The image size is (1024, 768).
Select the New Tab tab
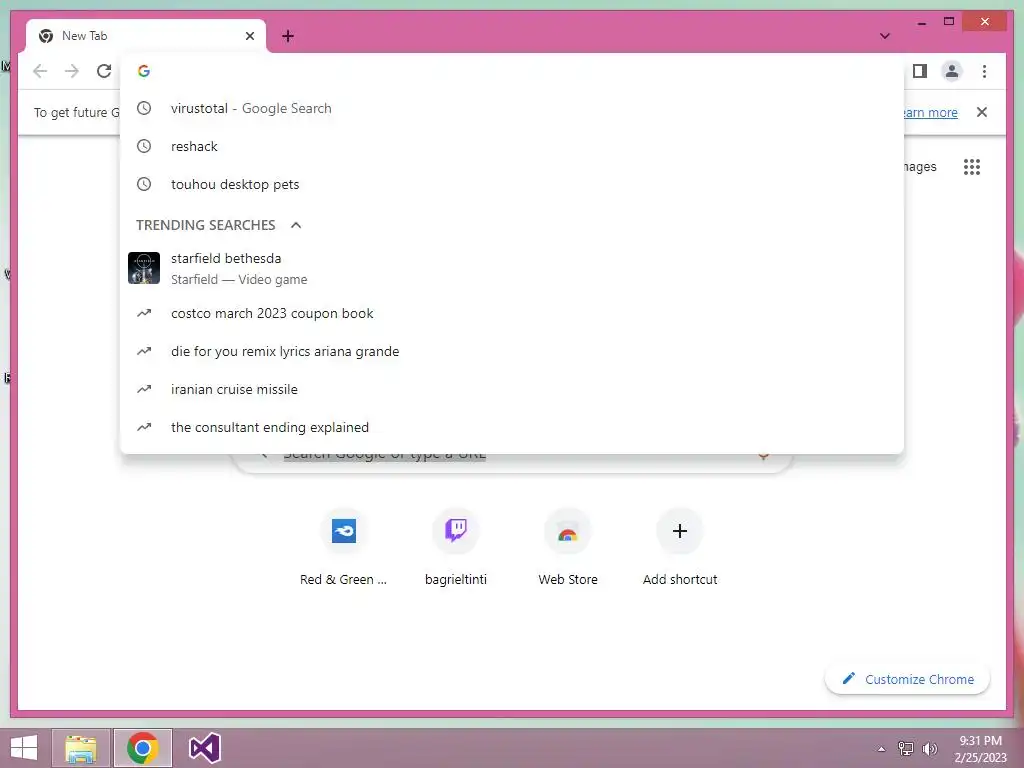click(x=146, y=36)
